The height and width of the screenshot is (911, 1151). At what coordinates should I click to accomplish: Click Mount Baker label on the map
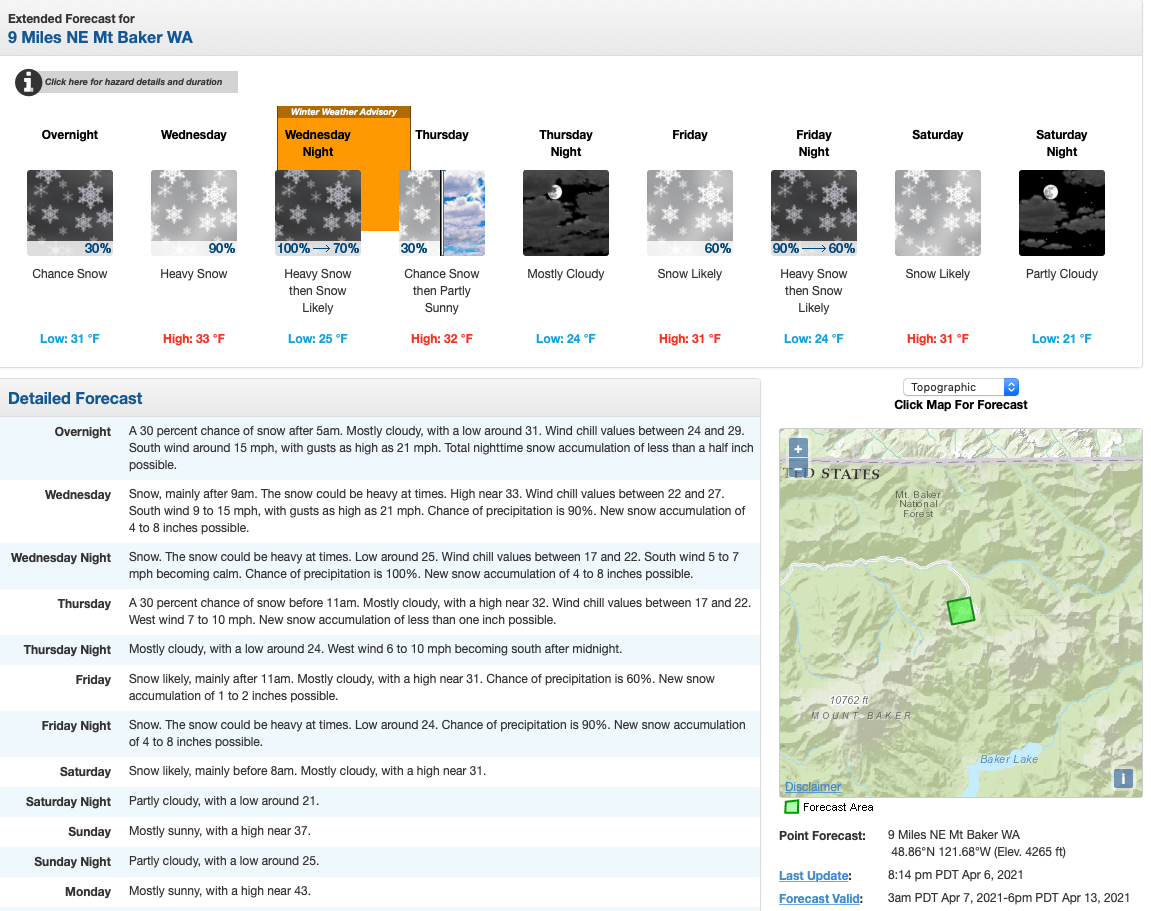pos(861,715)
